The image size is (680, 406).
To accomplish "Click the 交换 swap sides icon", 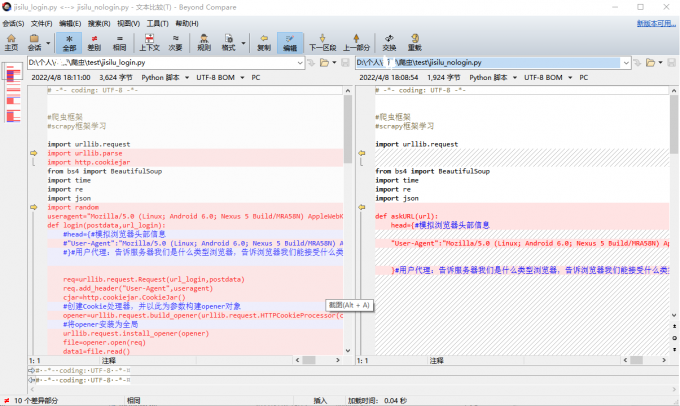I will click(389, 43).
